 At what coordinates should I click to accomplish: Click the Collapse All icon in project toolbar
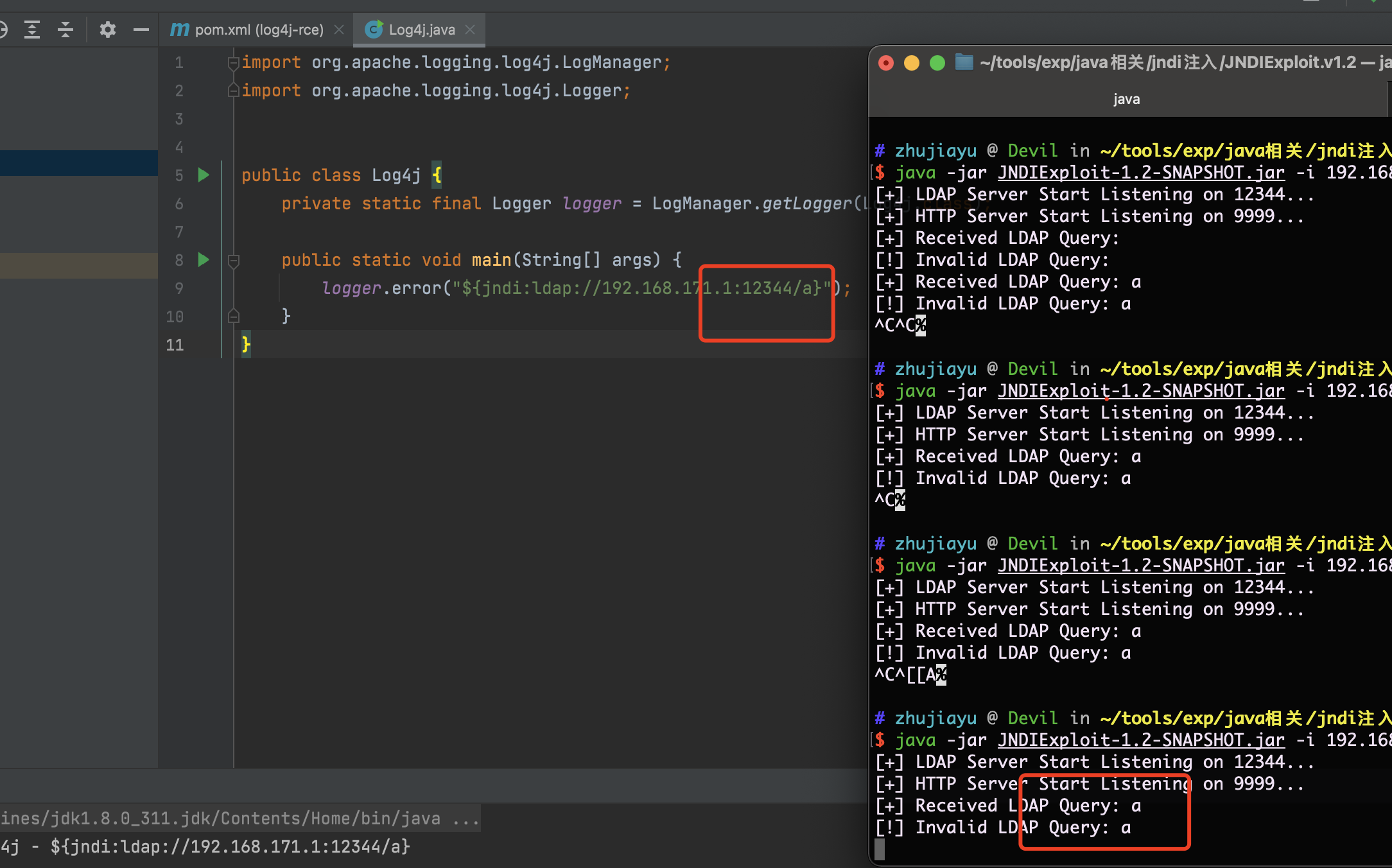point(65,30)
